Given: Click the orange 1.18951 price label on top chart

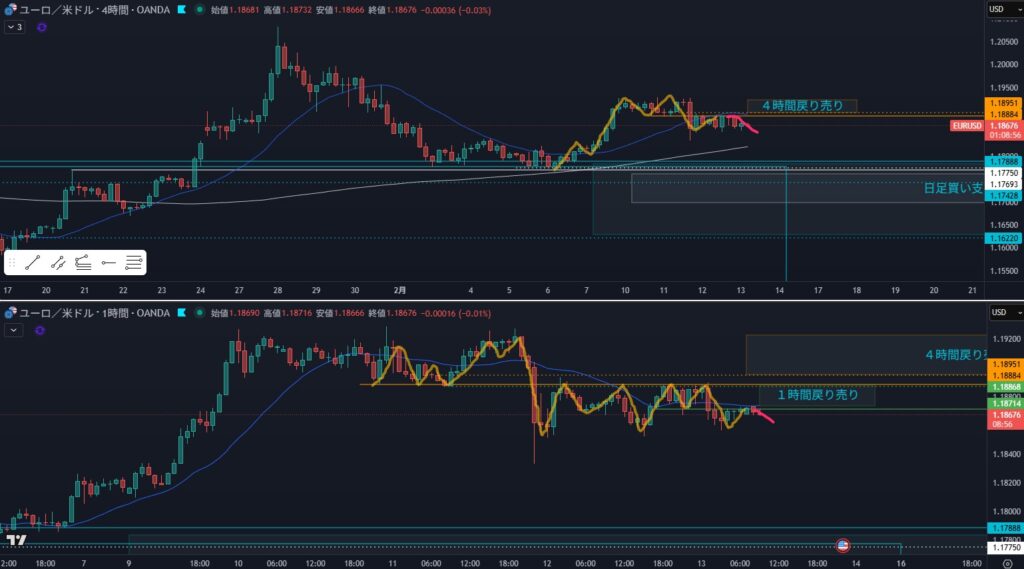Looking at the screenshot, I should click(x=1003, y=103).
